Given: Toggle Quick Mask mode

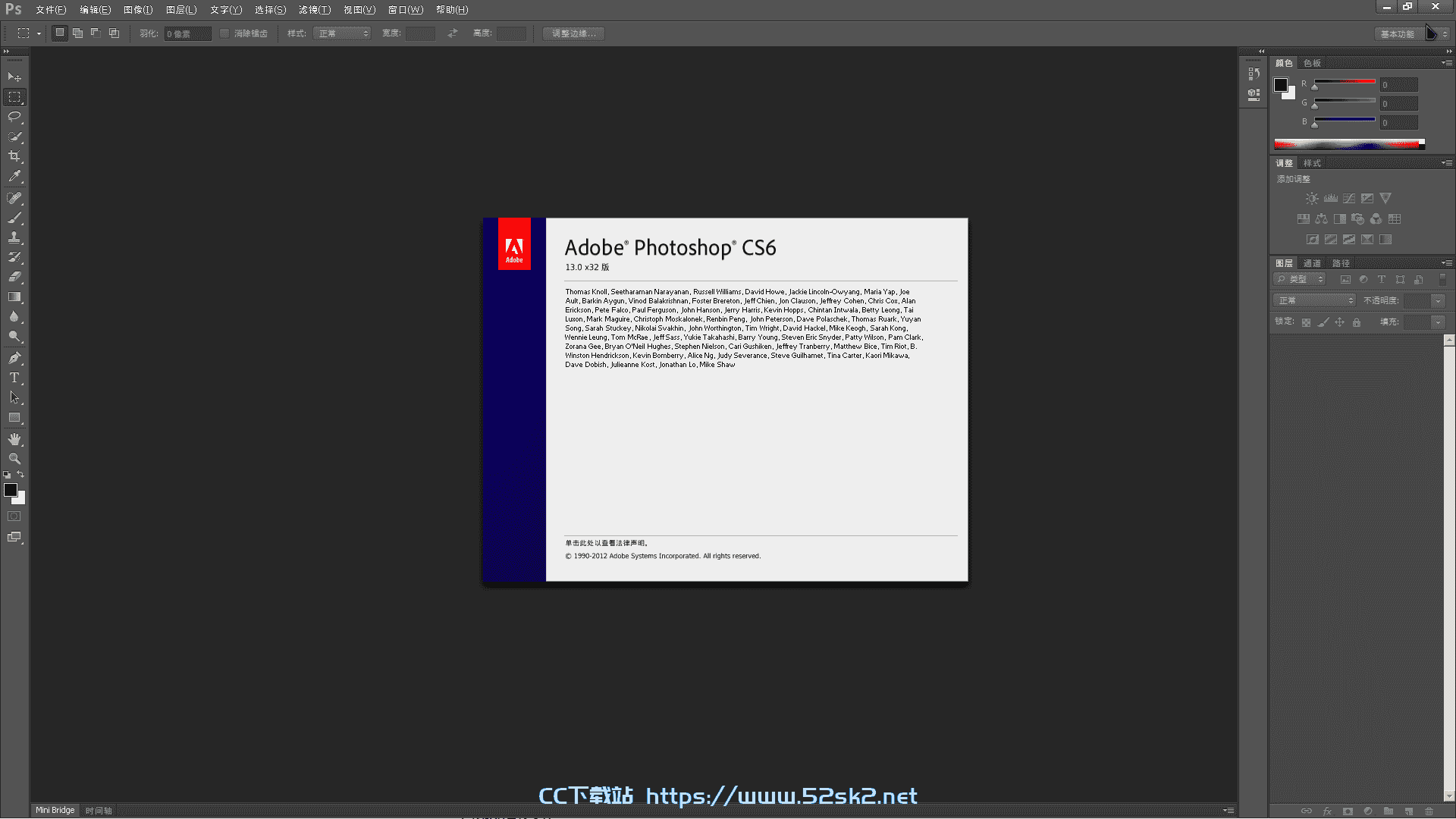Looking at the screenshot, I should [14, 516].
